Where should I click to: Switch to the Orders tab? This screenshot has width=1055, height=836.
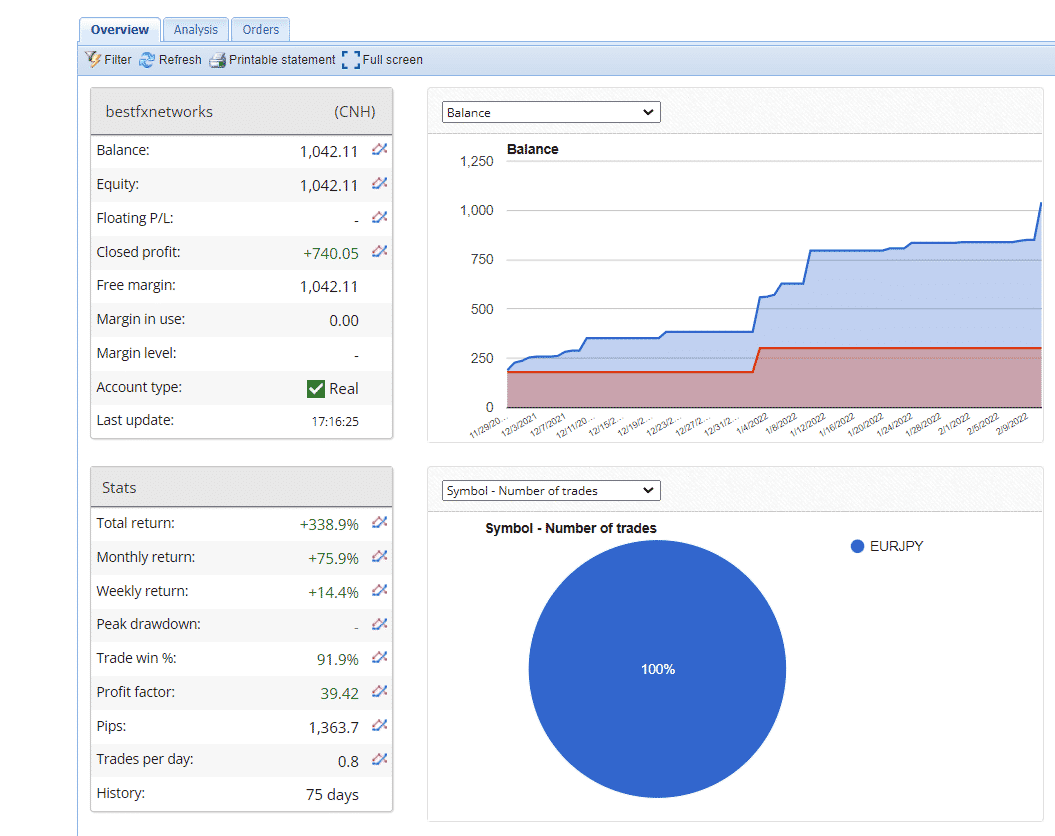(x=260, y=29)
